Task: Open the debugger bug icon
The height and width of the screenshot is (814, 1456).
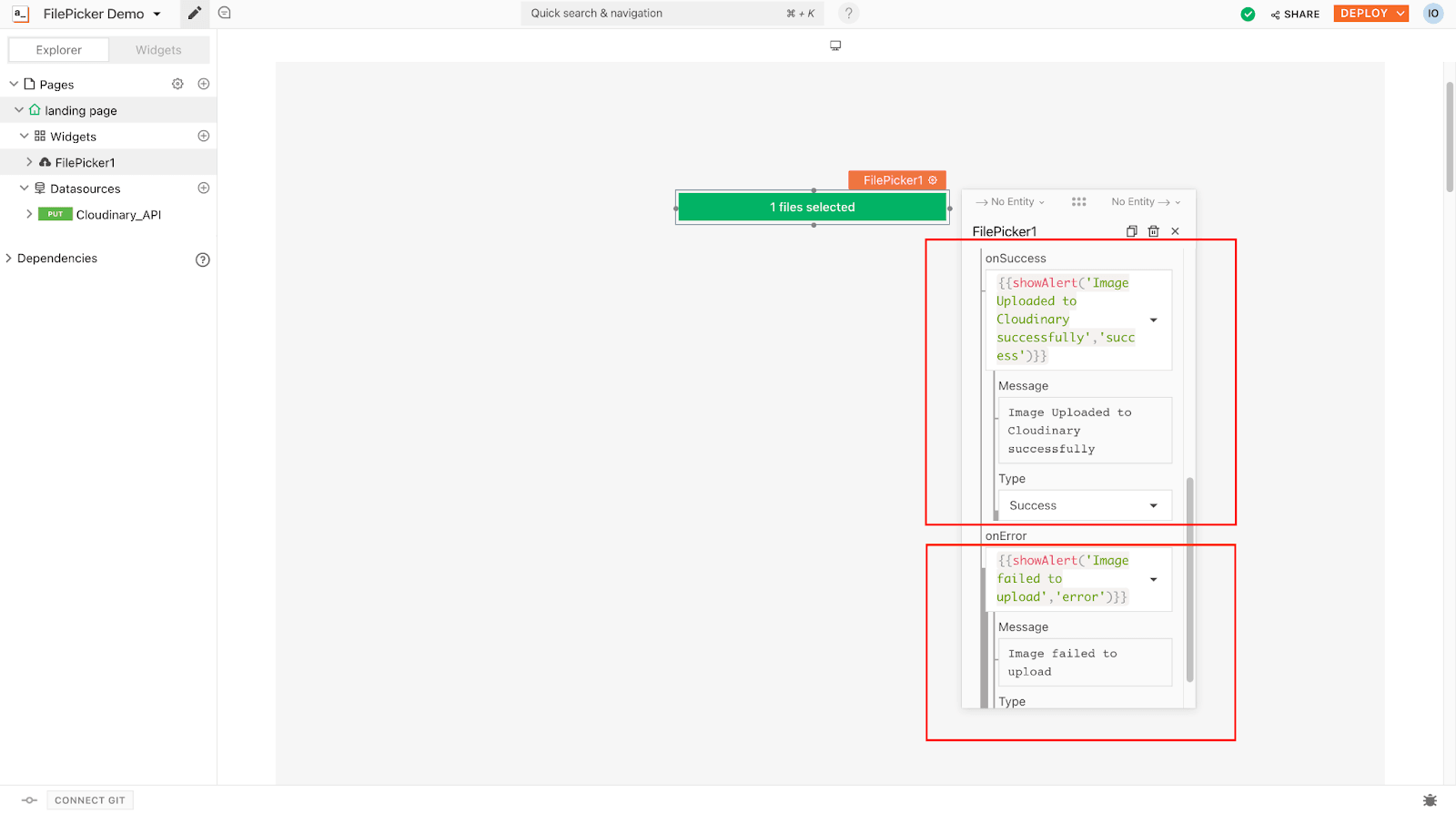Action: point(1430,800)
